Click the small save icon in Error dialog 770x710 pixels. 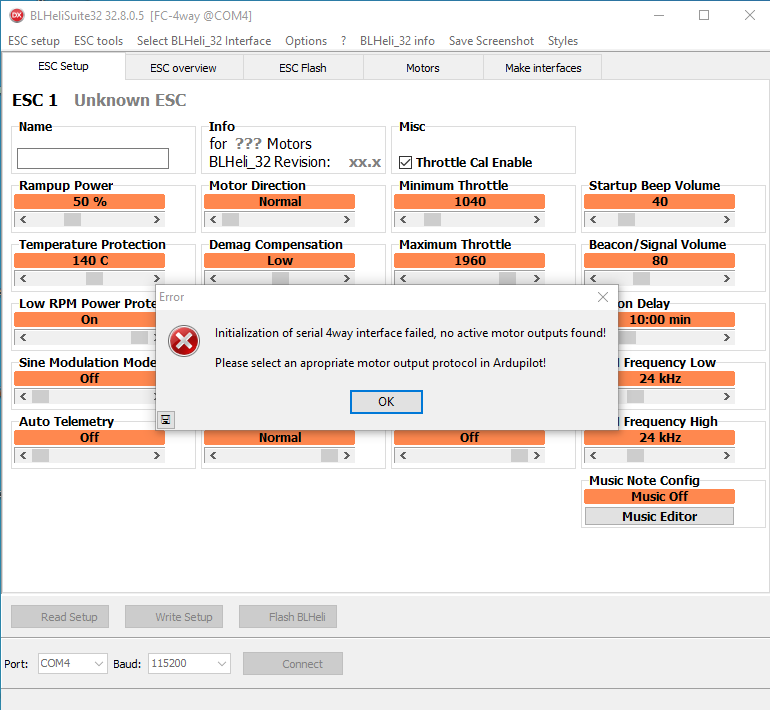pos(166,420)
